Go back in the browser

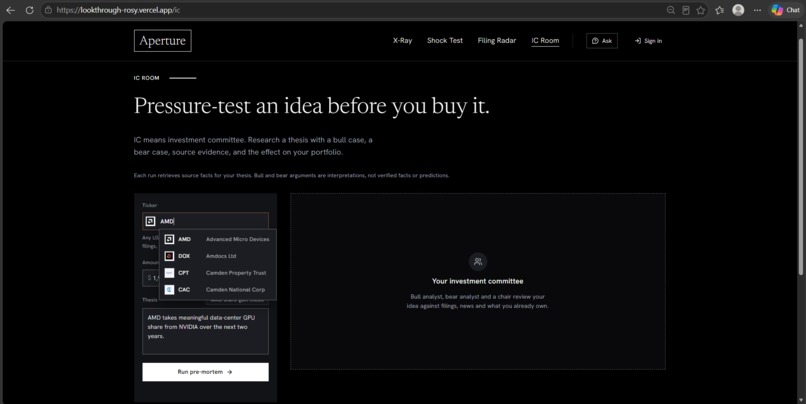pyautogui.click(x=10, y=10)
